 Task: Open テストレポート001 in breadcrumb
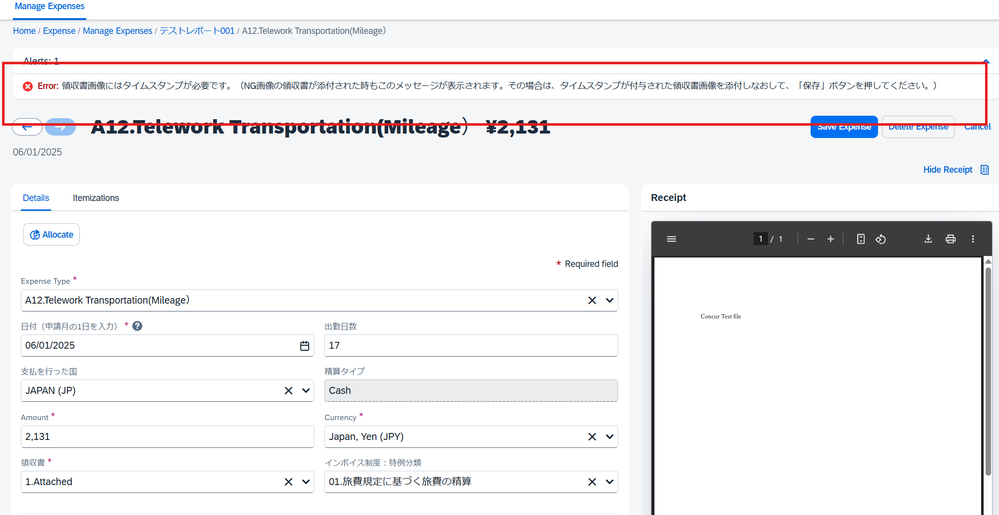pos(197,31)
